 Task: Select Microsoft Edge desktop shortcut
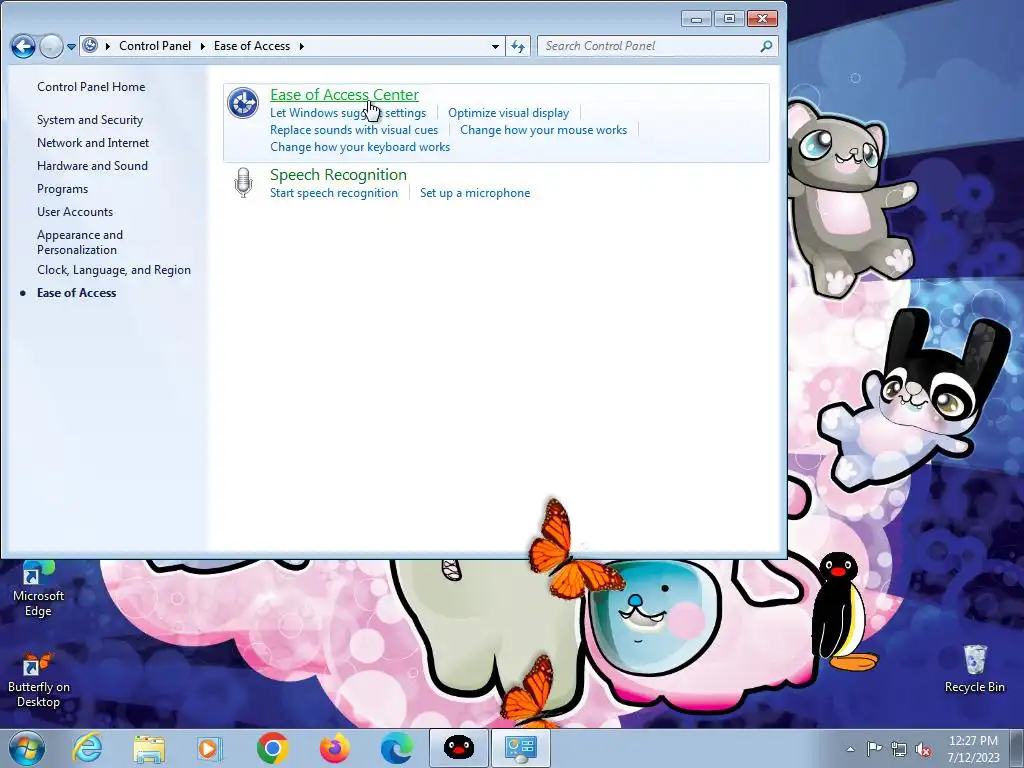click(x=38, y=588)
